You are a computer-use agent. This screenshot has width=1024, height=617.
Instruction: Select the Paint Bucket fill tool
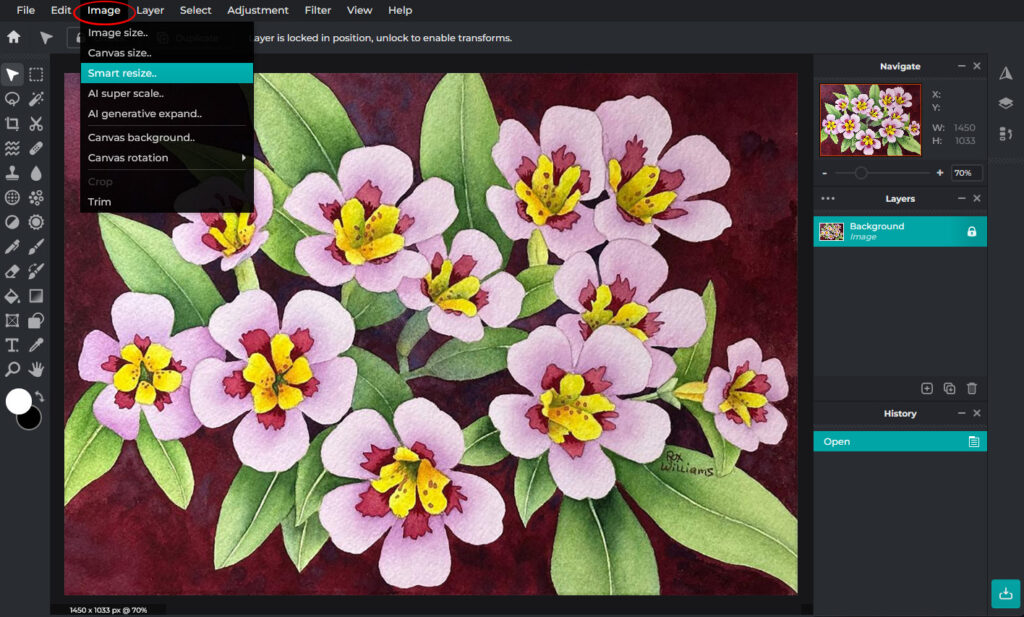click(x=12, y=296)
